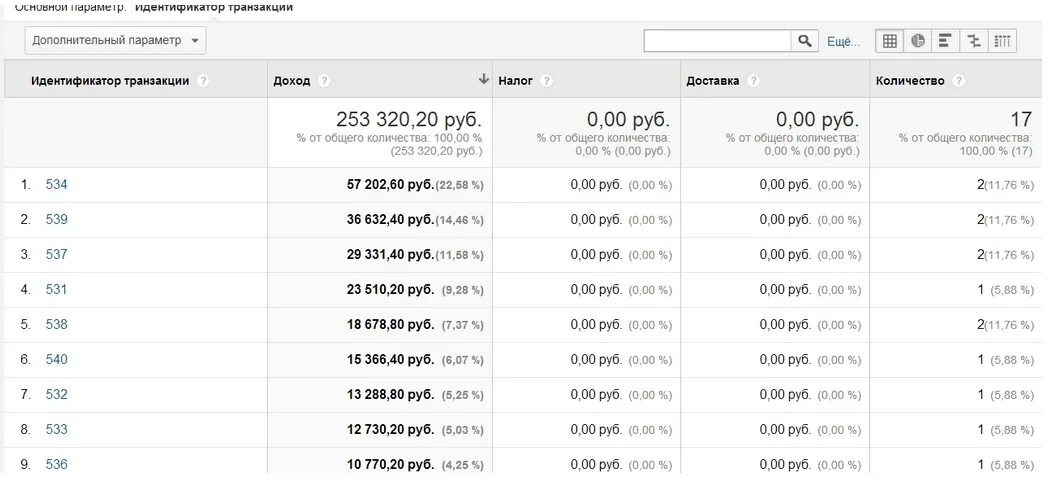Viewport: 1057px width, 485px height.
Task: Switch to pivot table view icon
Action: (1002, 41)
